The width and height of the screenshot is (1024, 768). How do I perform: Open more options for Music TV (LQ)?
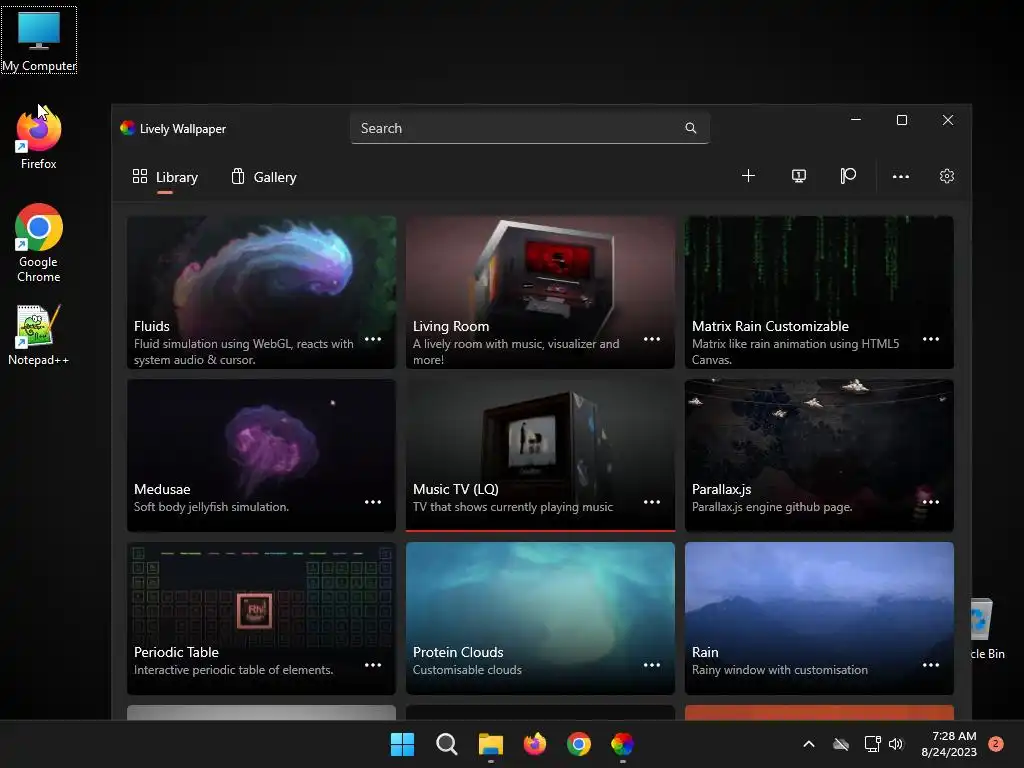[652, 502]
